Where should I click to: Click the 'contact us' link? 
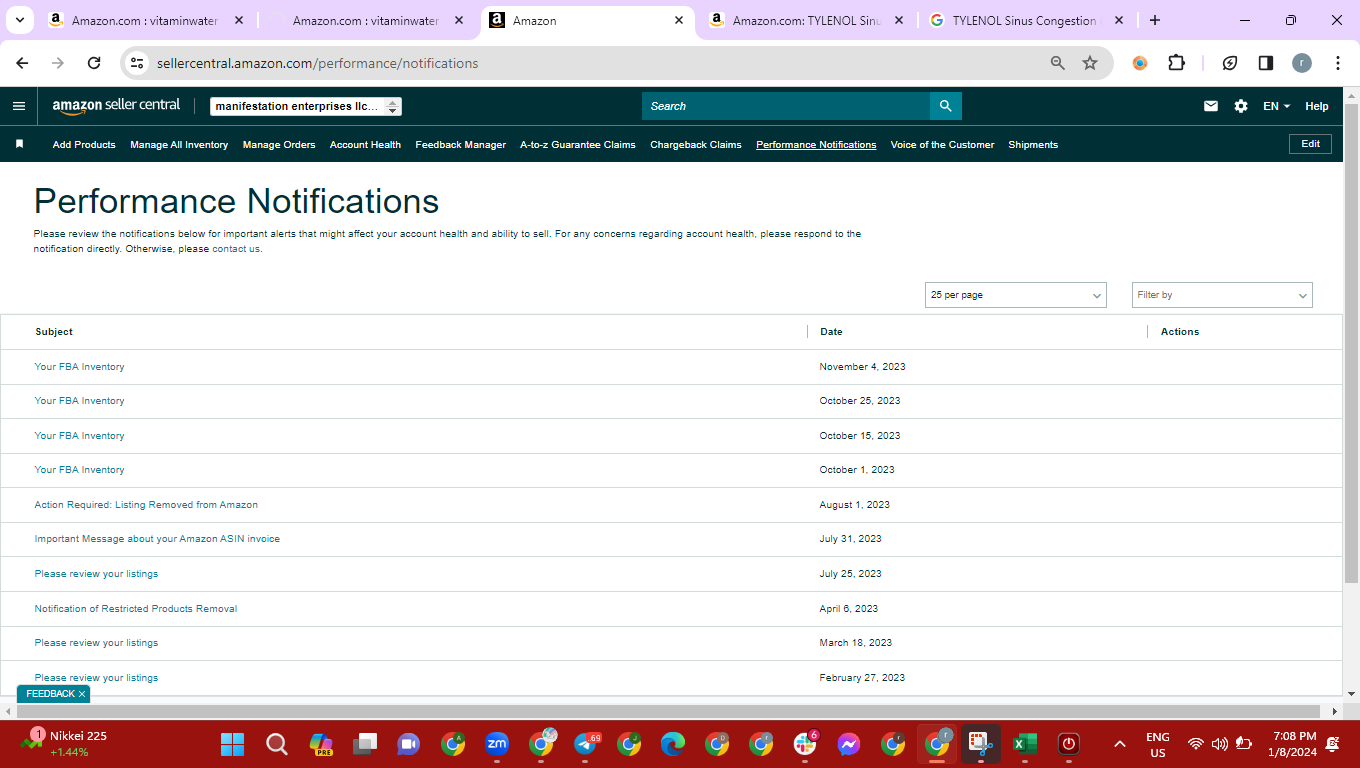(236, 249)
